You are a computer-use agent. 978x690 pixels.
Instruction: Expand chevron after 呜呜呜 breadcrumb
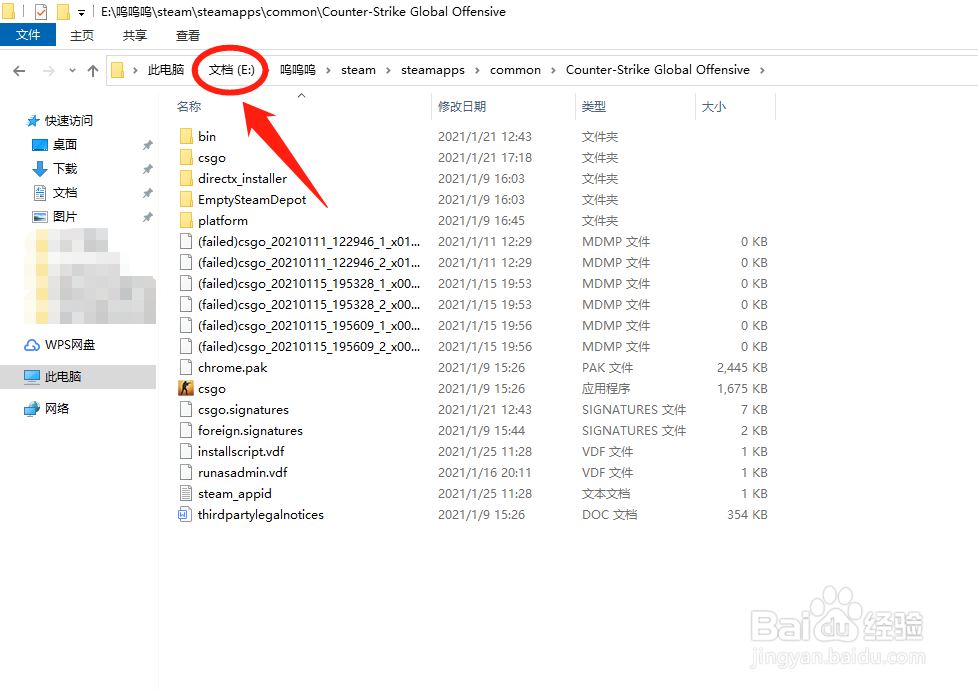coord(328,70)
